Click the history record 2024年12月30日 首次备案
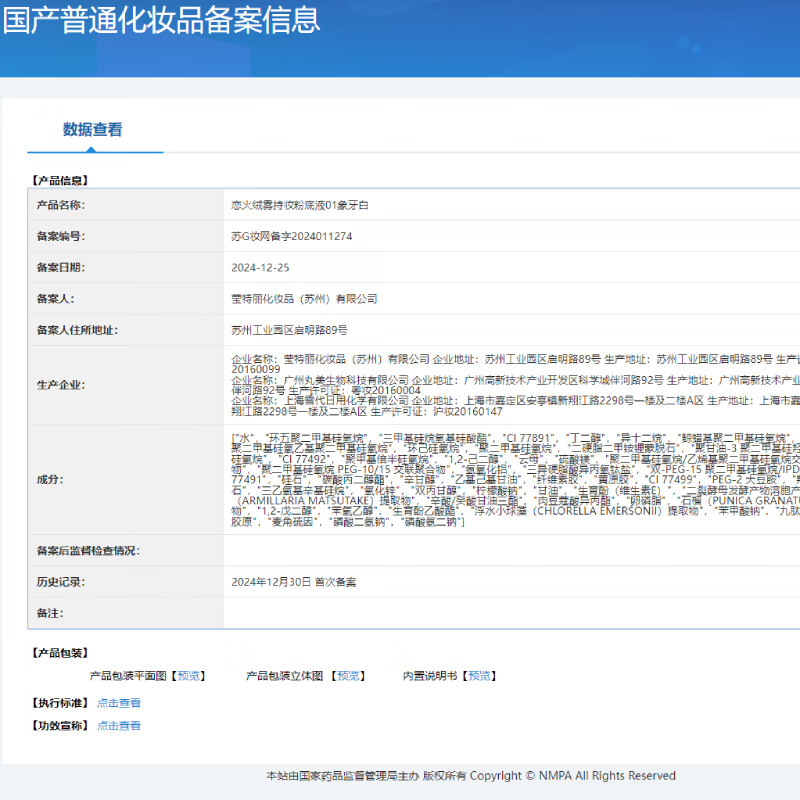This screenshot has height=800, width=800. [293, 582]
